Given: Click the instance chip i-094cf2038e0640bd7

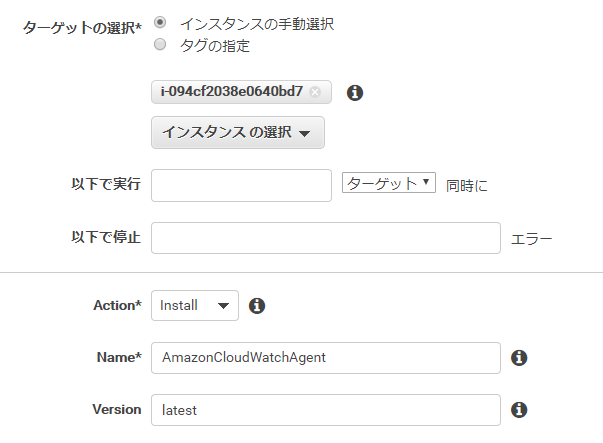Looking at the screenshot, I should (241, 92).
